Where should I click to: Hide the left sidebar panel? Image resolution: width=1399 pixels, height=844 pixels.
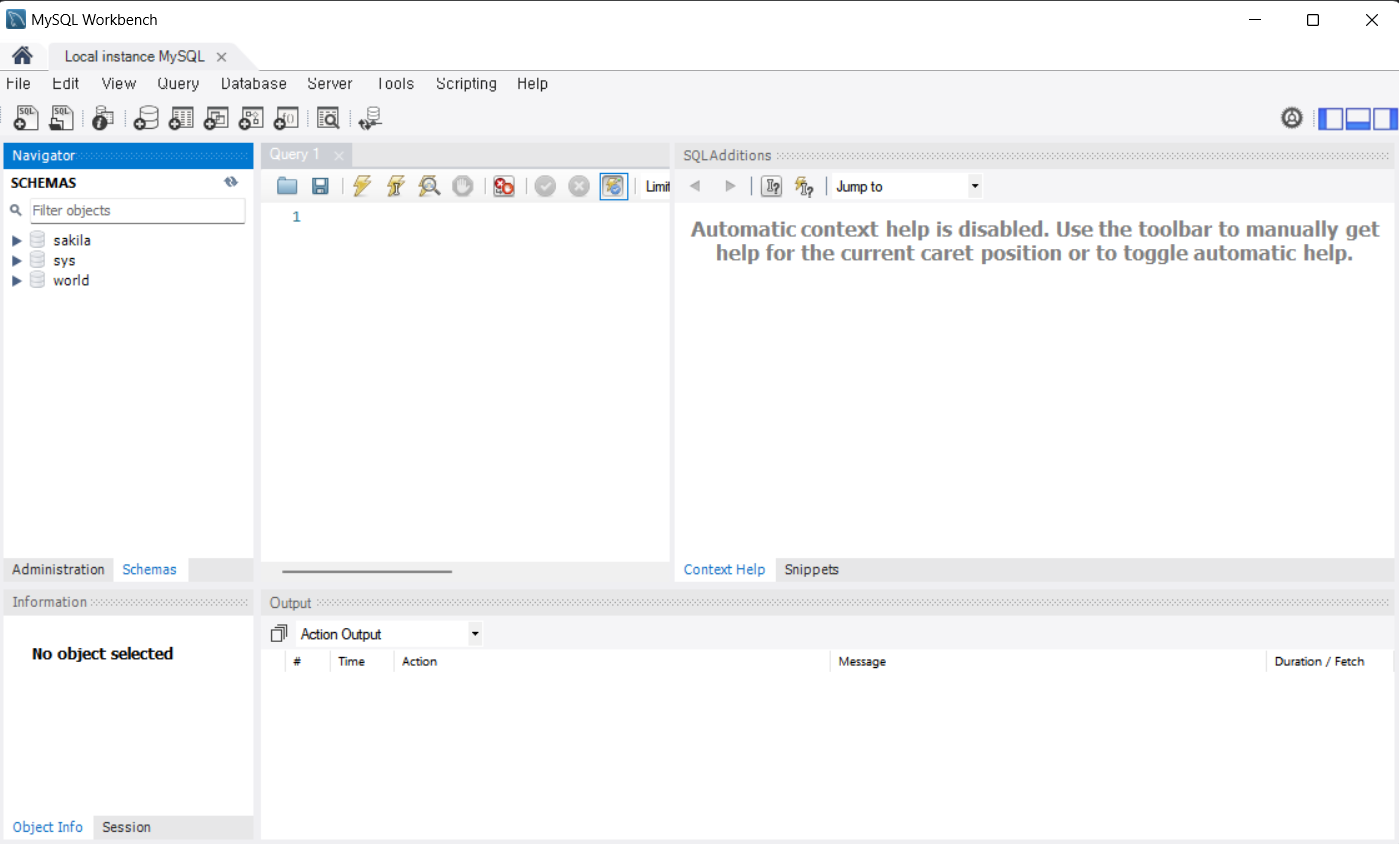coord(1331,118)
